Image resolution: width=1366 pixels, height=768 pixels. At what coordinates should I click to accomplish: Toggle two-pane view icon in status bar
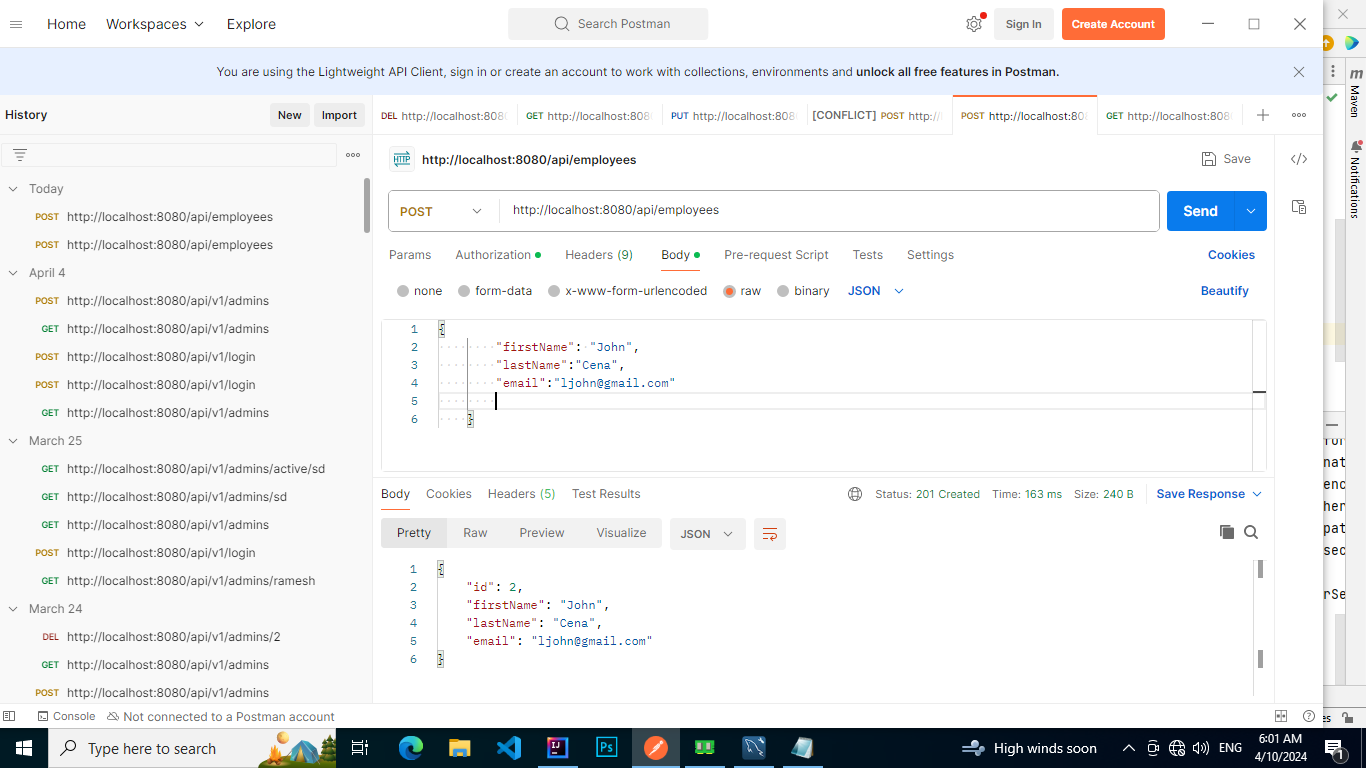coord(1281,716)
